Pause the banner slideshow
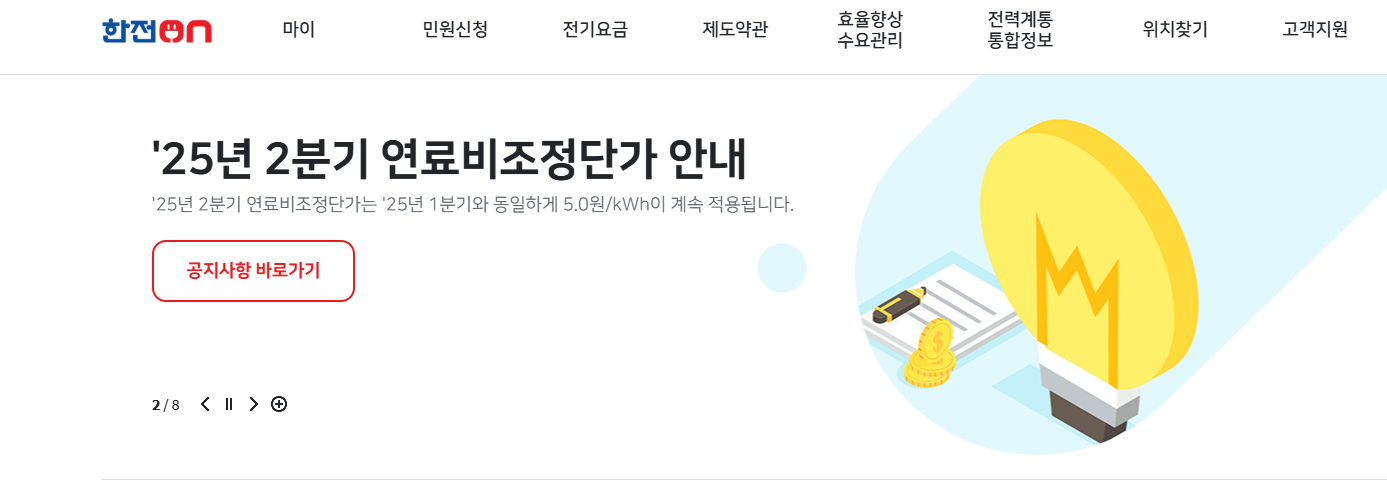1387x481 pixels. coord(229,404)
